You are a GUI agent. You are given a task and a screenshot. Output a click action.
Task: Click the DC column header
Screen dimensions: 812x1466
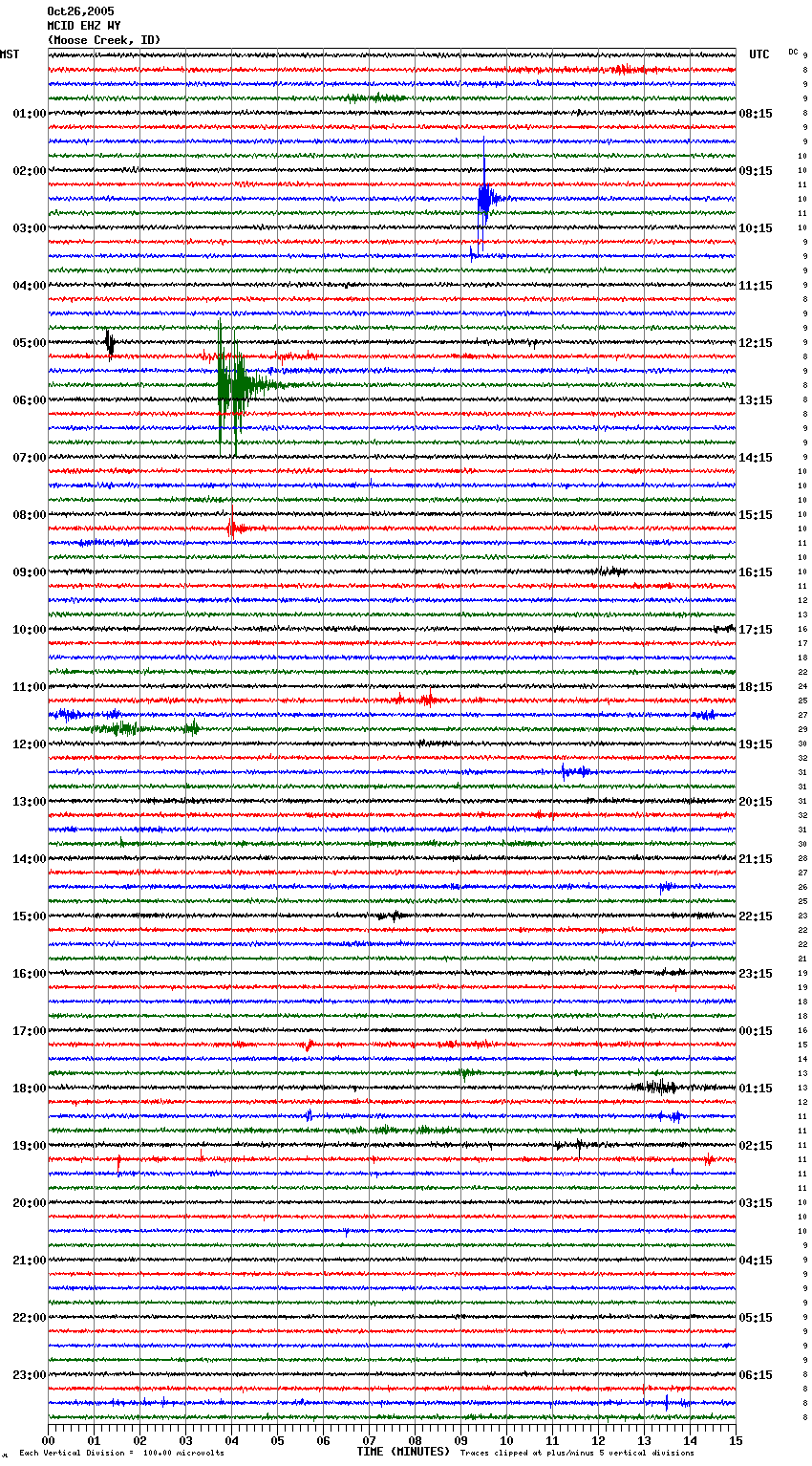(x=793, y=52)
